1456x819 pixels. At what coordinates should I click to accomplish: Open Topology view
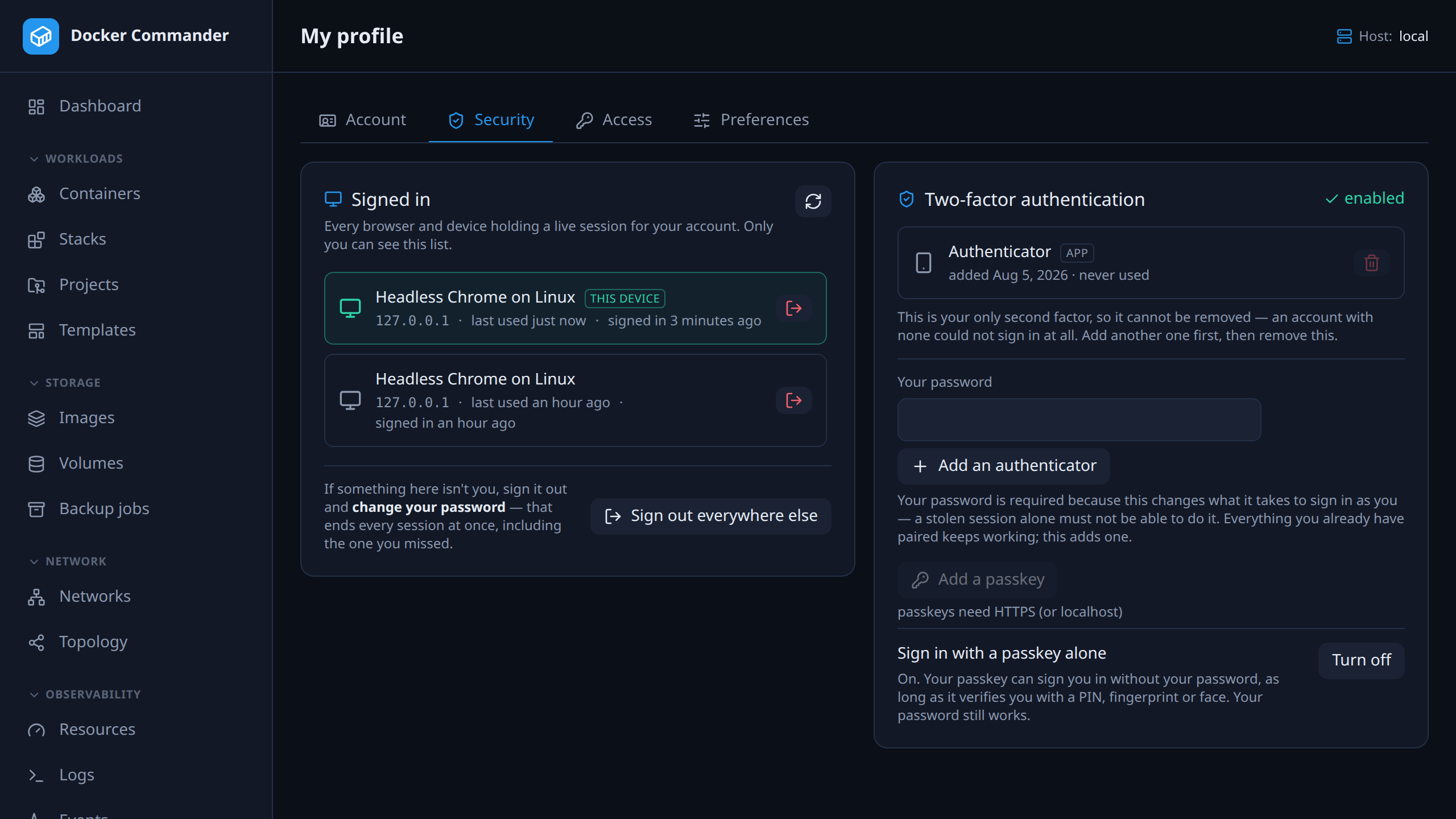[136, 642]
